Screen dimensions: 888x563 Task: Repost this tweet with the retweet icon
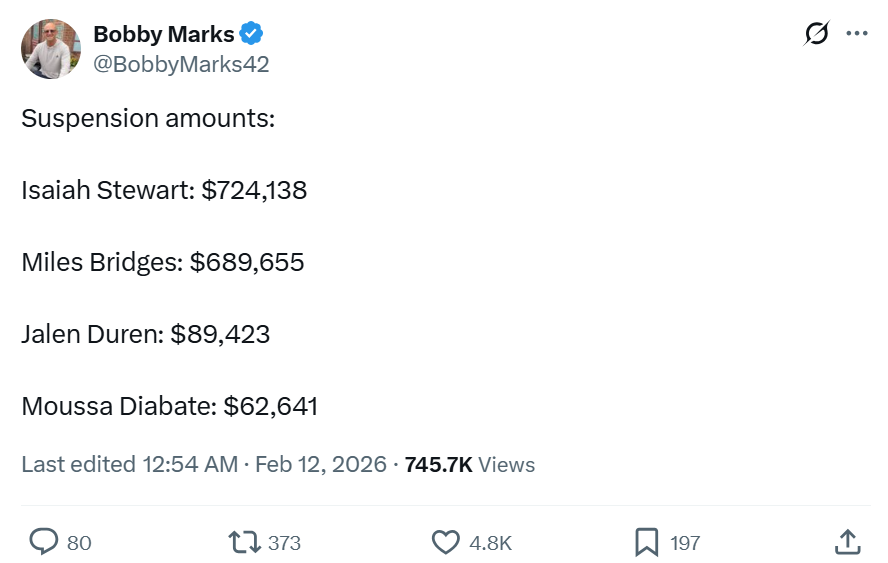[243, 542]
